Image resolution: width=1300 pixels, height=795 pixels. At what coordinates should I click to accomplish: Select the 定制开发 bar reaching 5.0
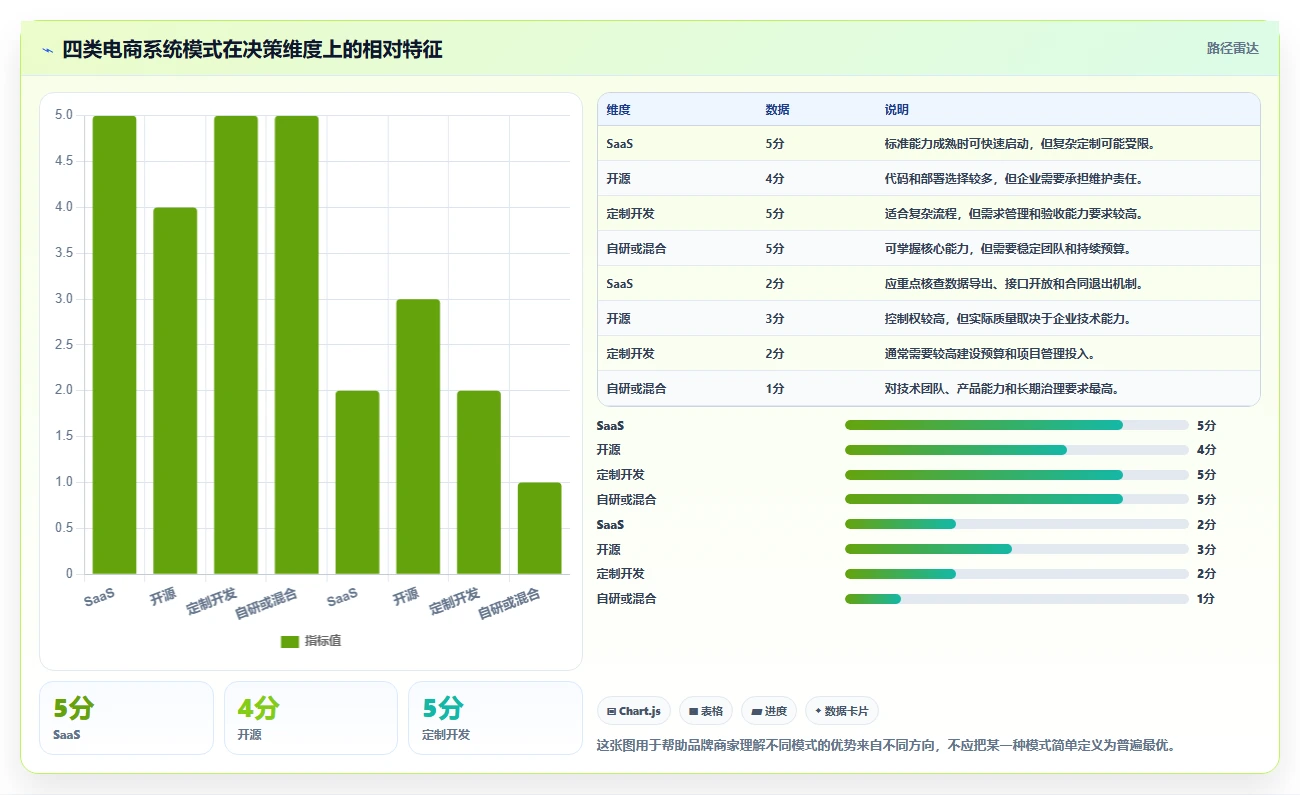click(236, 345)
